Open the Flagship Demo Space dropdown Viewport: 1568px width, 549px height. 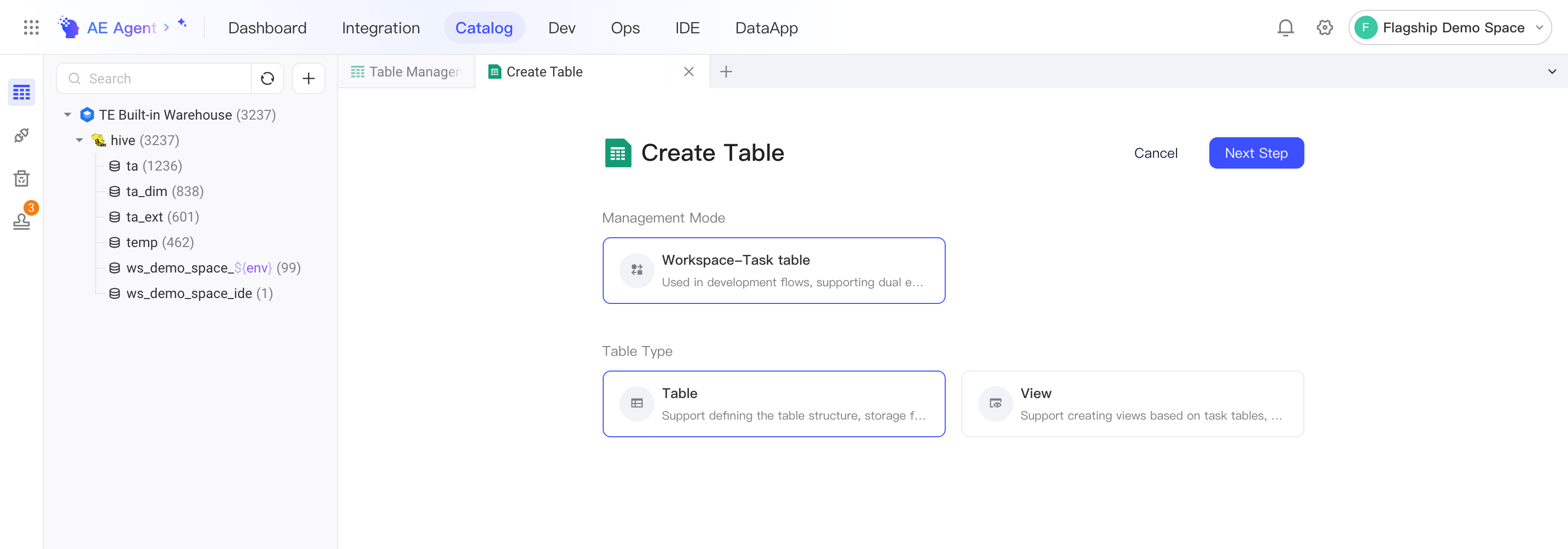[1449, 27]
